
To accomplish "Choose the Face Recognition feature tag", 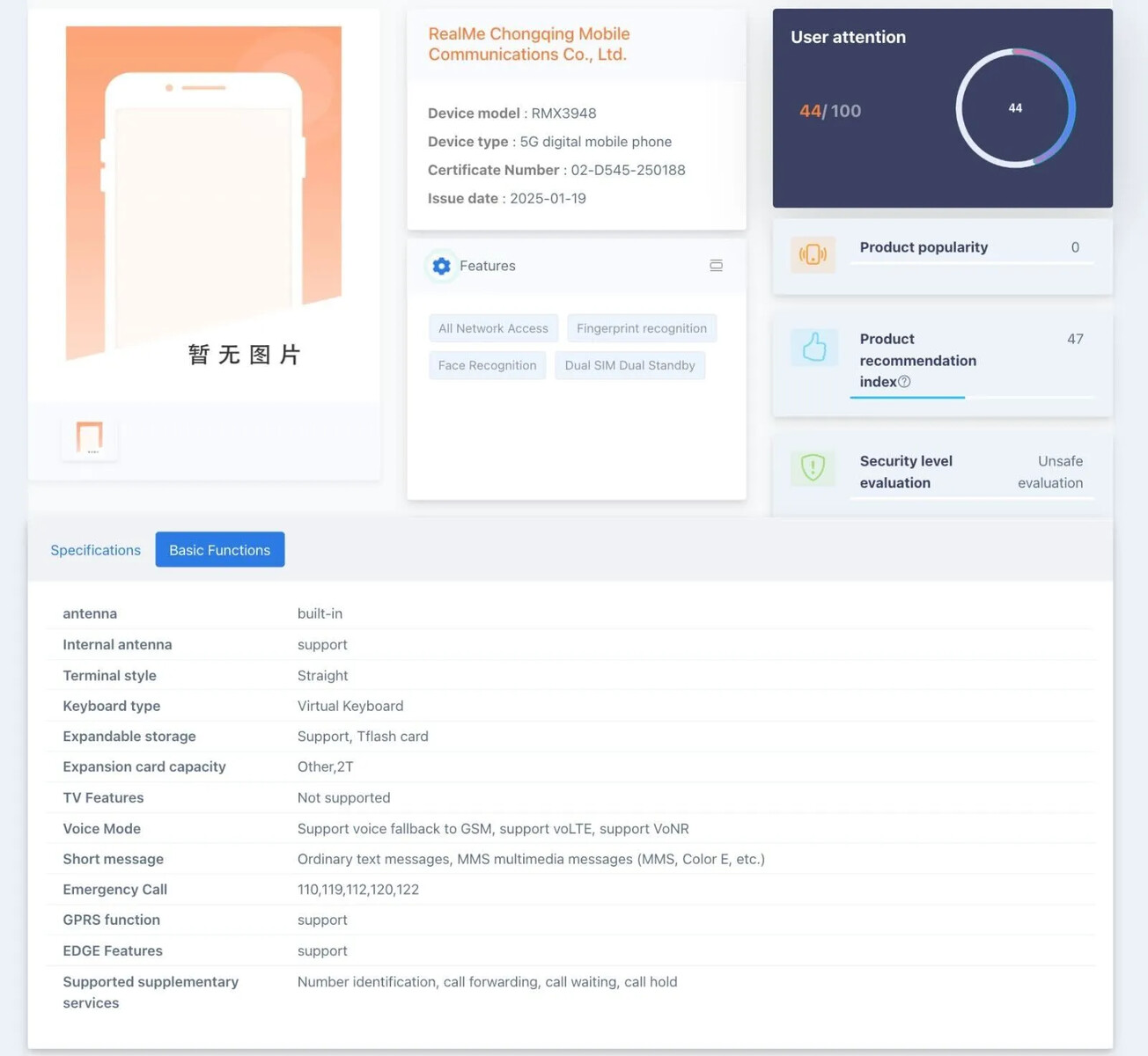I will pyautogui.click(x=487, y=365).
